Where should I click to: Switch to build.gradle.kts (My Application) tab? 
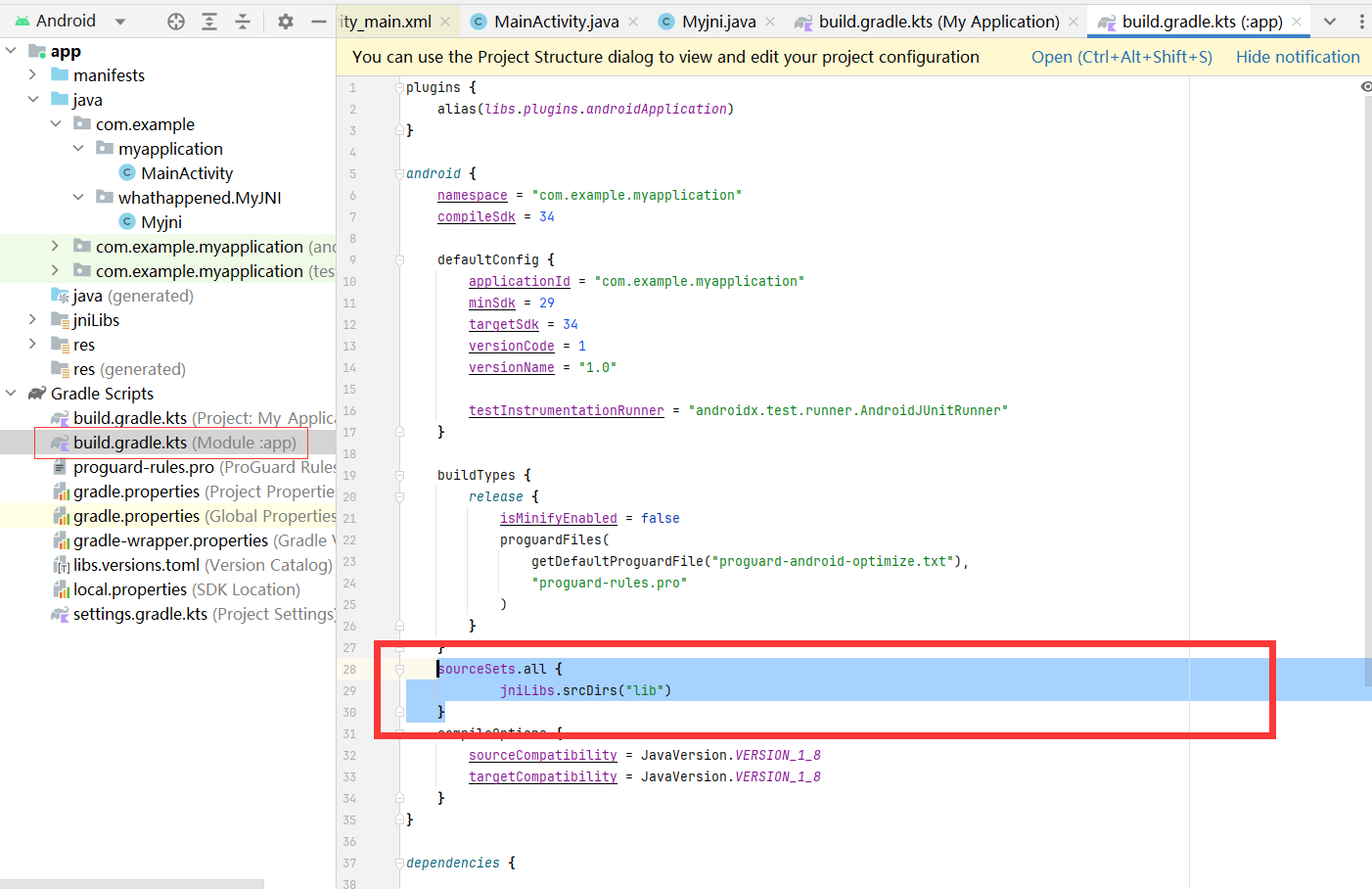pos(938,22)
